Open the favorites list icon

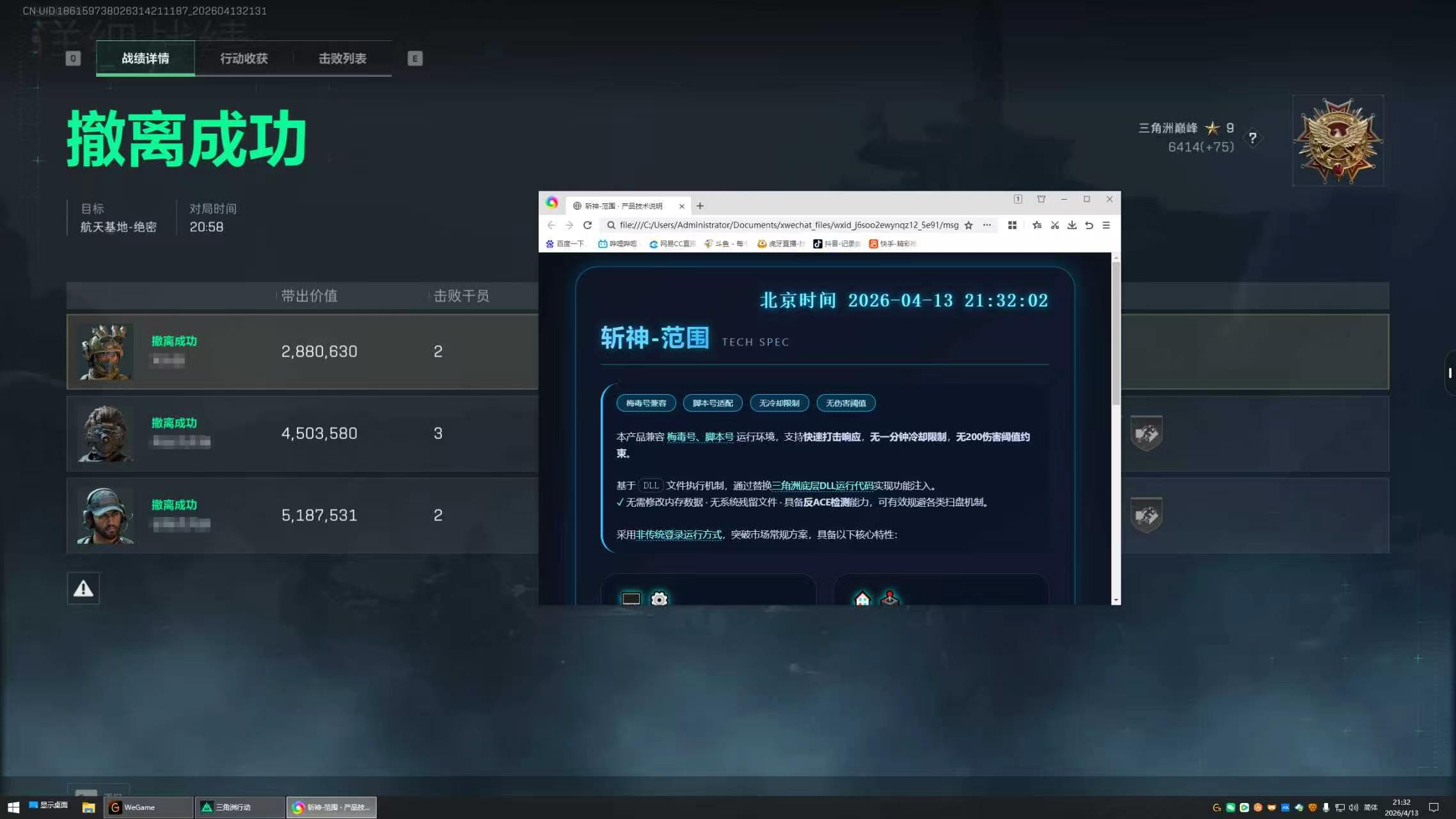click(x=1037, y=225)
